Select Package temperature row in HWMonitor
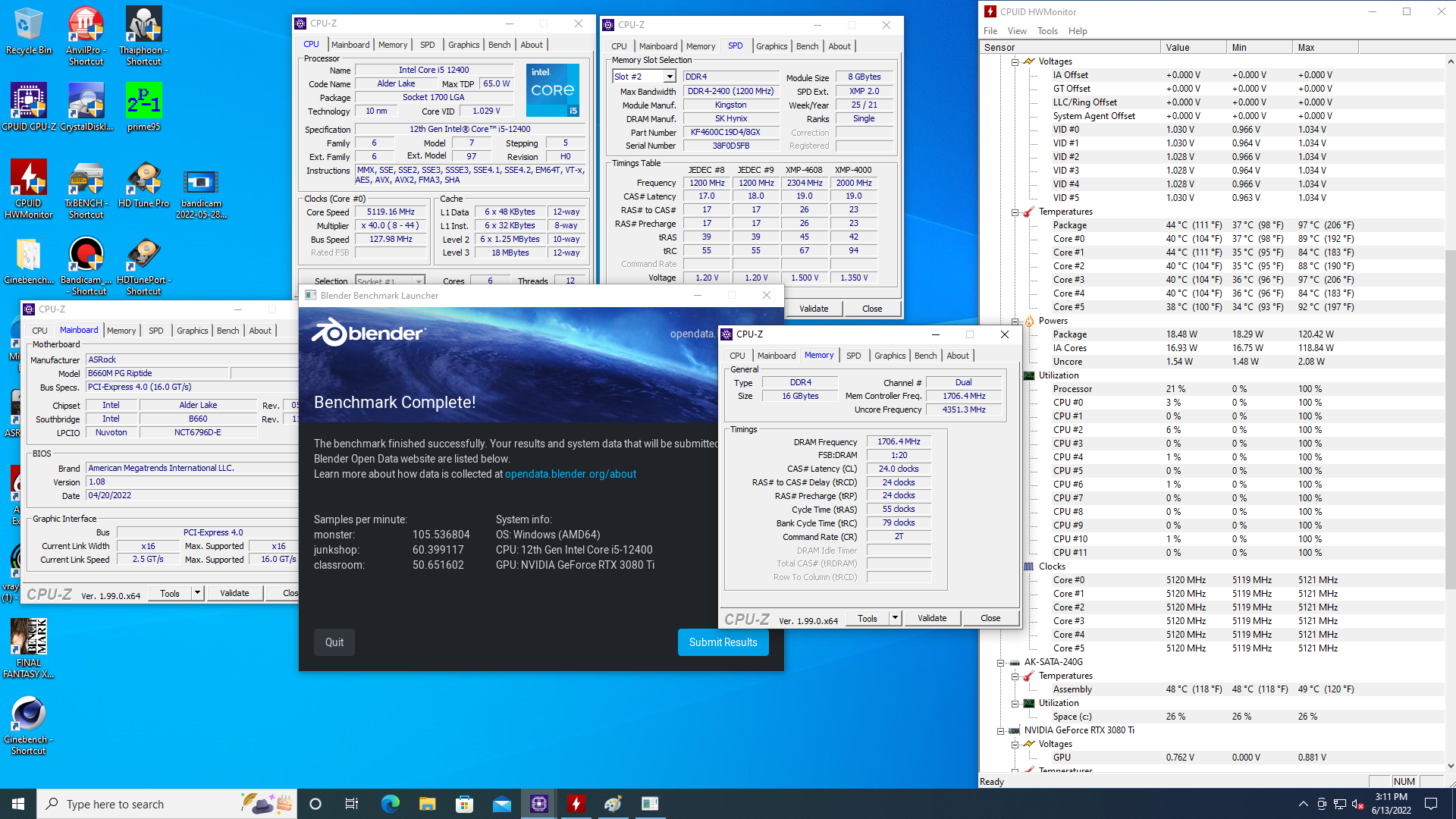 click(x=1212, y=225)
